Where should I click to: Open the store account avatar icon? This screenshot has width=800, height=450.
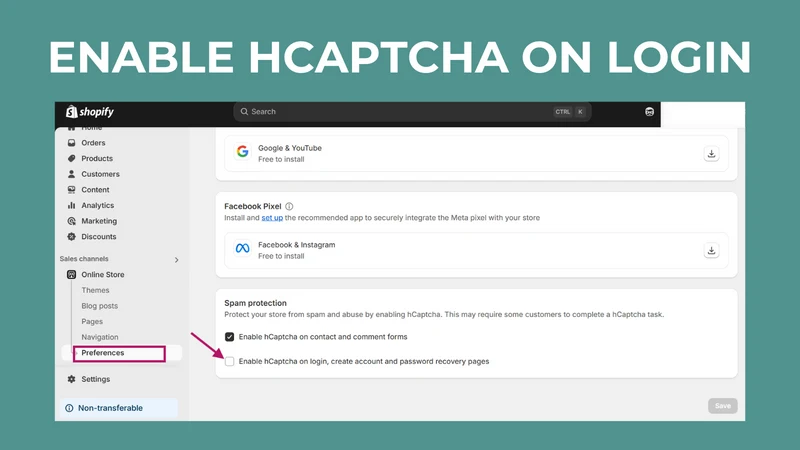click(x=649, y=112)
